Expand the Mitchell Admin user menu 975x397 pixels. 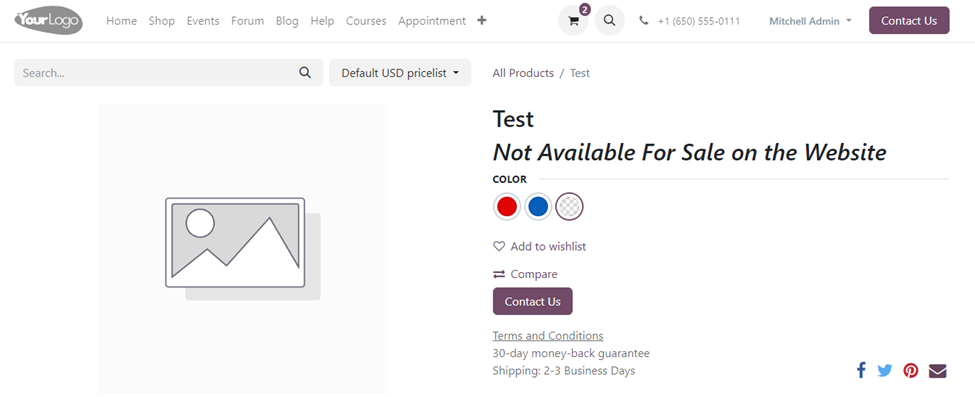click(810, 21)
